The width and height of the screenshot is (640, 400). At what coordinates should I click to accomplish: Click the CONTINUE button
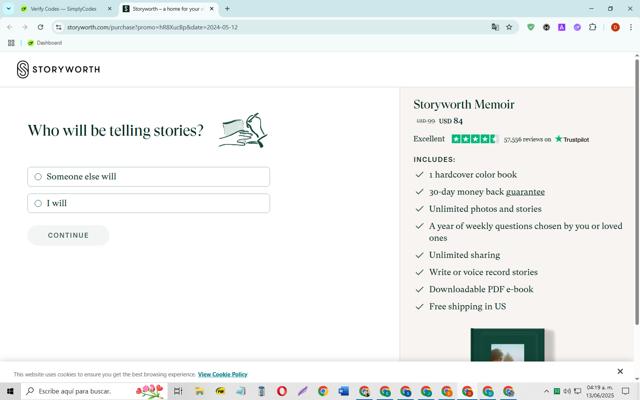click(68, 236)
